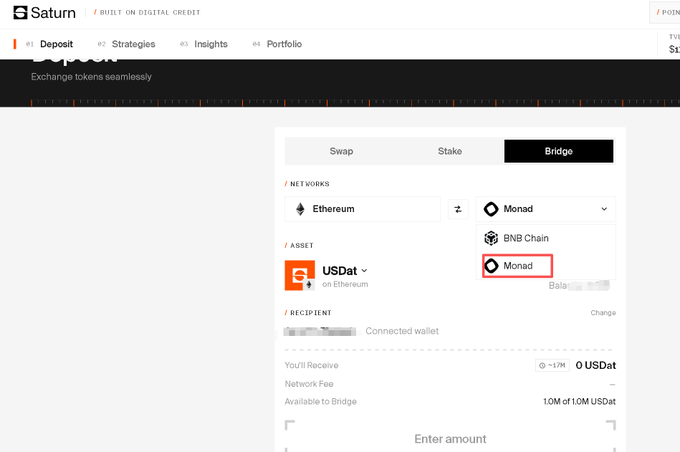Click the 0 USDat receive value
Viewport: 680px width, 452px height.
pyautogui.click(x=595, y=366)
